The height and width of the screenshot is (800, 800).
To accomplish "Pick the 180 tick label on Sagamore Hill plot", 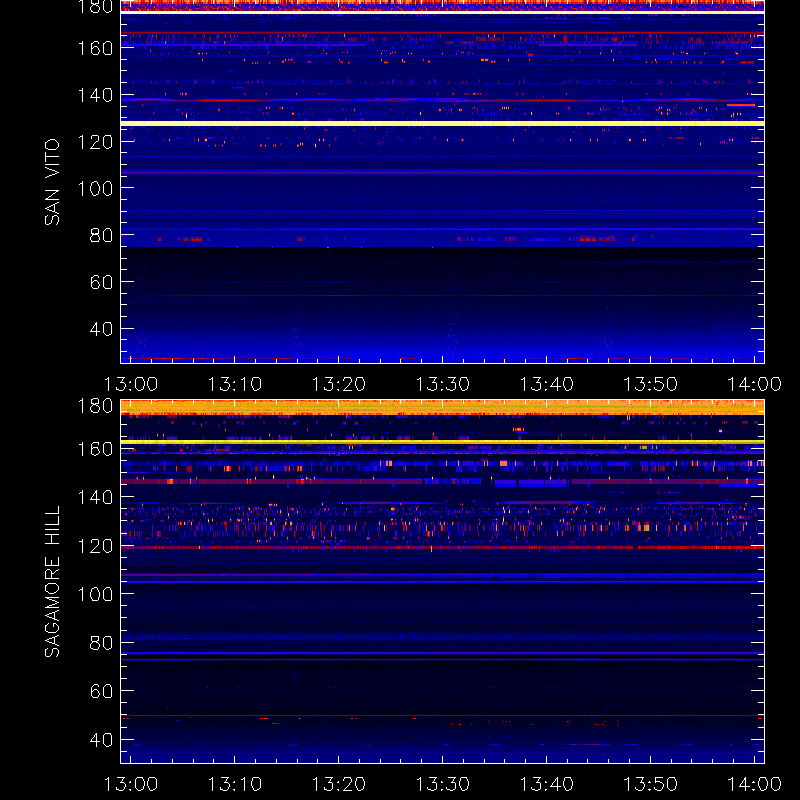I will pos(95,406).
